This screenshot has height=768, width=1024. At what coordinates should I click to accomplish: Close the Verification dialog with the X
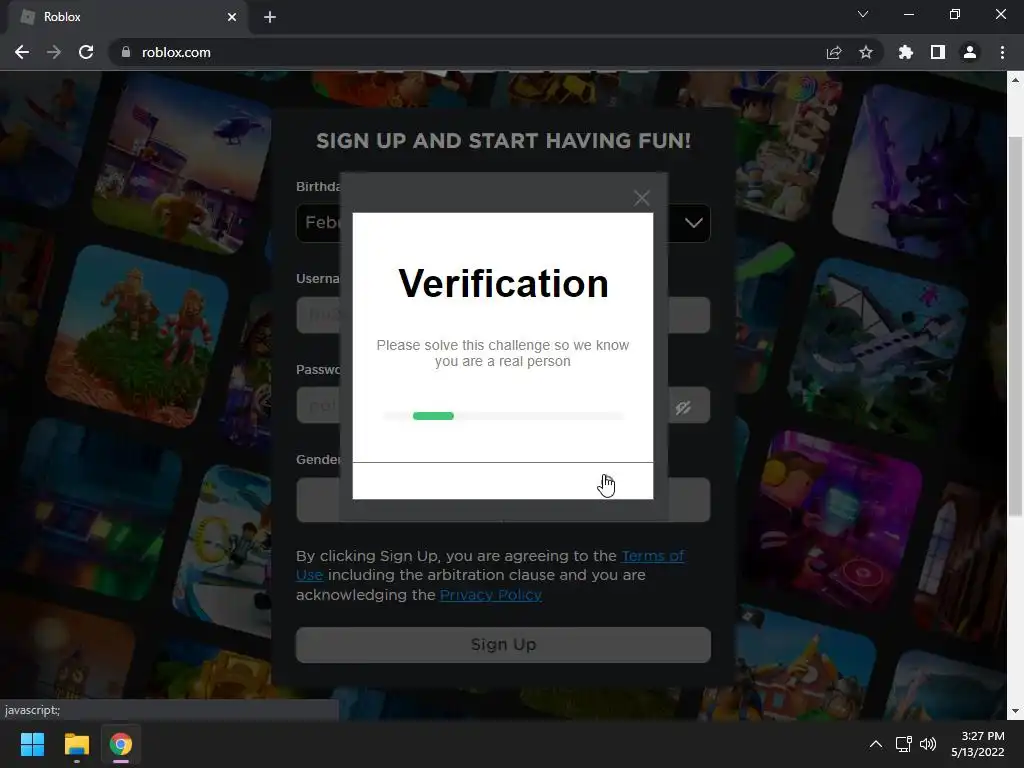641,198
